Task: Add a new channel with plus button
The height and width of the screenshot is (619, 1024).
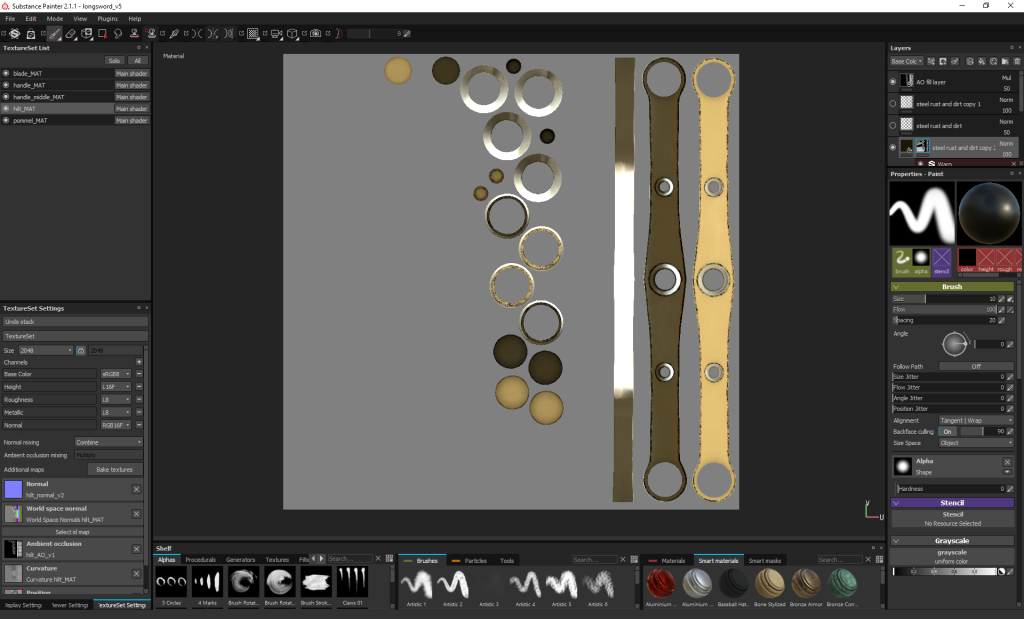Action: [x=139, y=362]
